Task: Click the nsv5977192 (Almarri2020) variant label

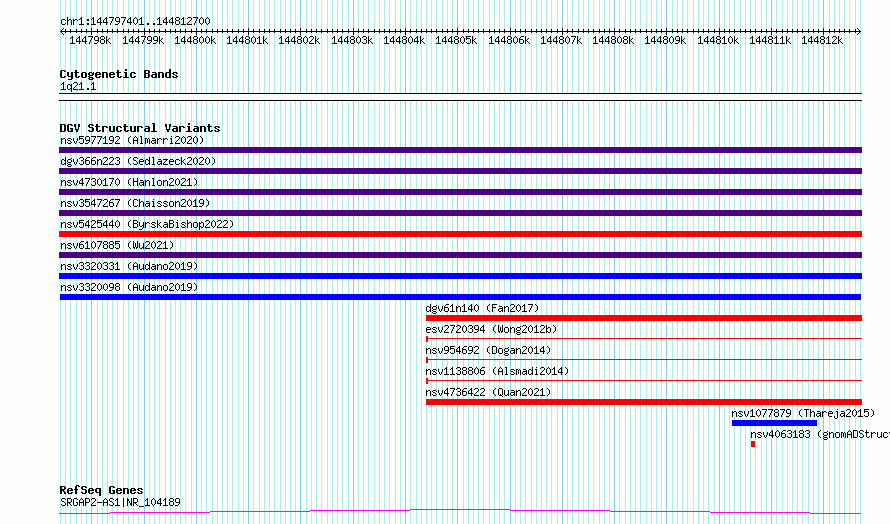Action: click(132, 140)
